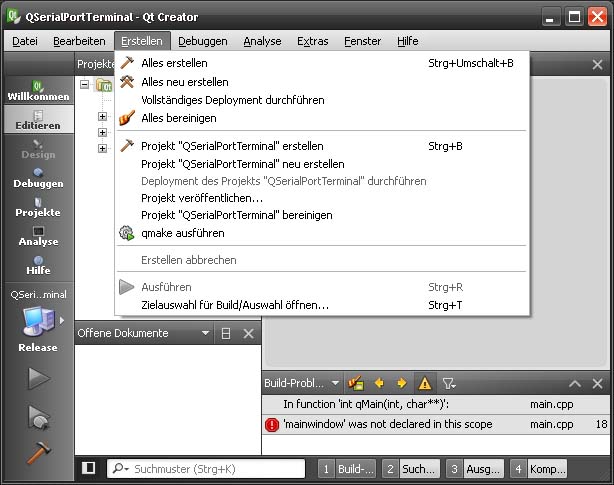Viewport: 614px width, 485px height.
Task: Toggle the left sidebar visibility button
Action: click(89, 468)
